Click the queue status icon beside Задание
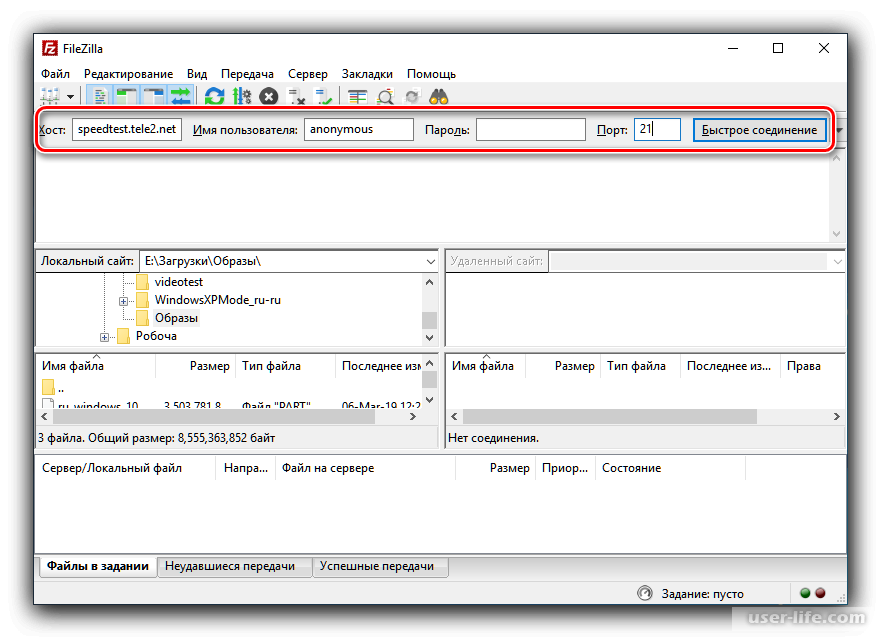This screenshot has width=881, height=638. [x=645, y=593]
